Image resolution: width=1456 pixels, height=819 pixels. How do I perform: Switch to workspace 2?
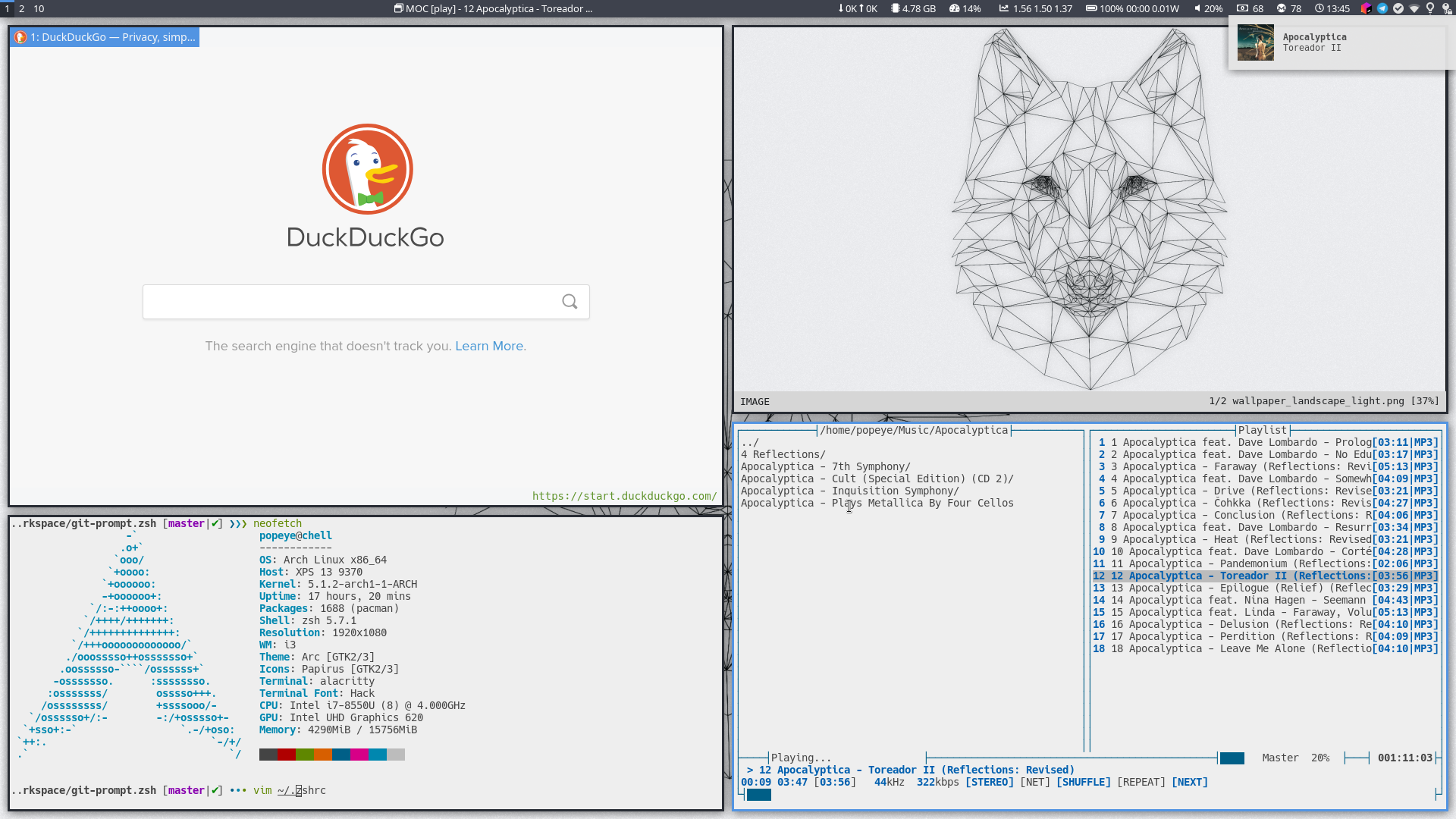(x=22, y=8)
